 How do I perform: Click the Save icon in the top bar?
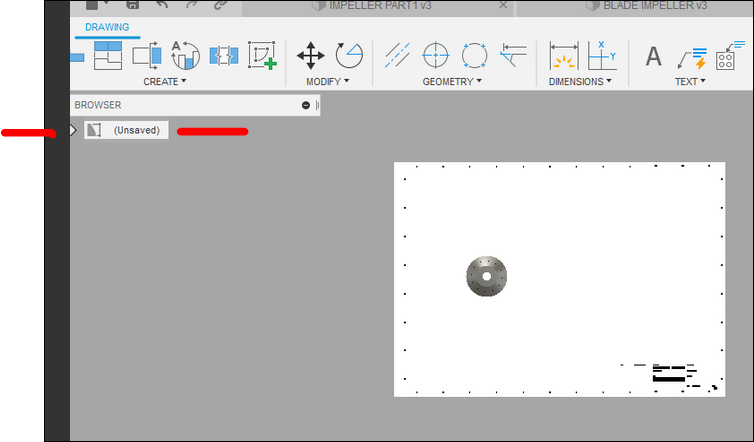(132, 5)
